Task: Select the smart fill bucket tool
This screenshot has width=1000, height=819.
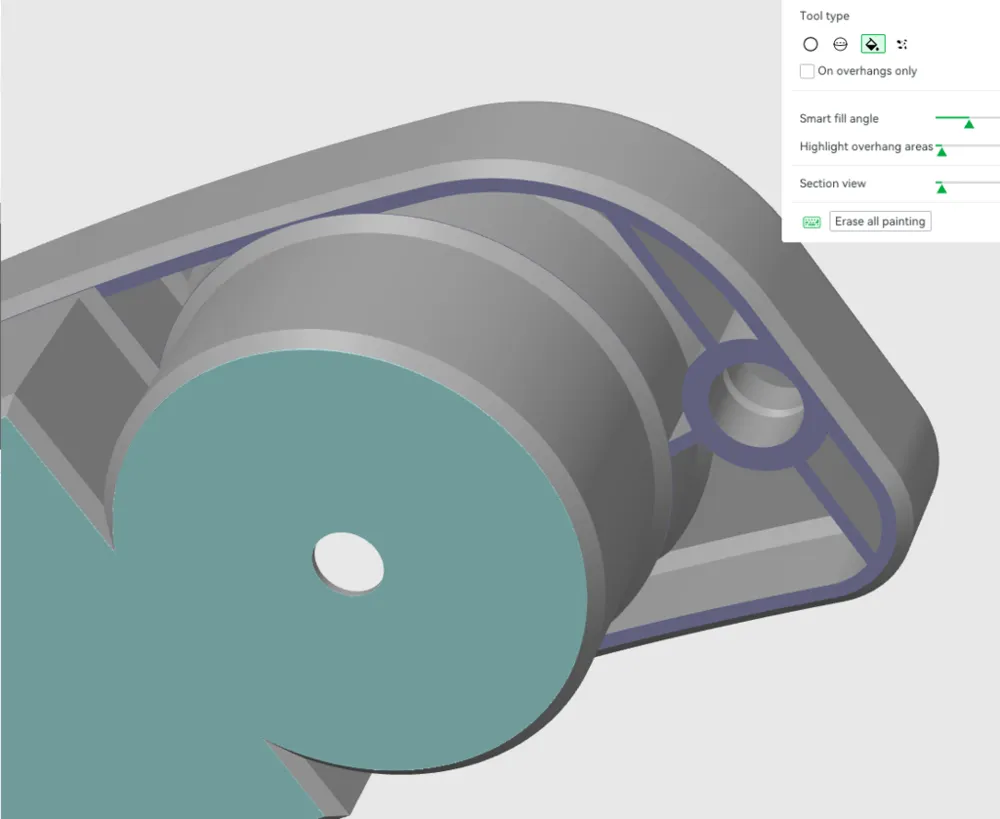Action: [872, 44]
